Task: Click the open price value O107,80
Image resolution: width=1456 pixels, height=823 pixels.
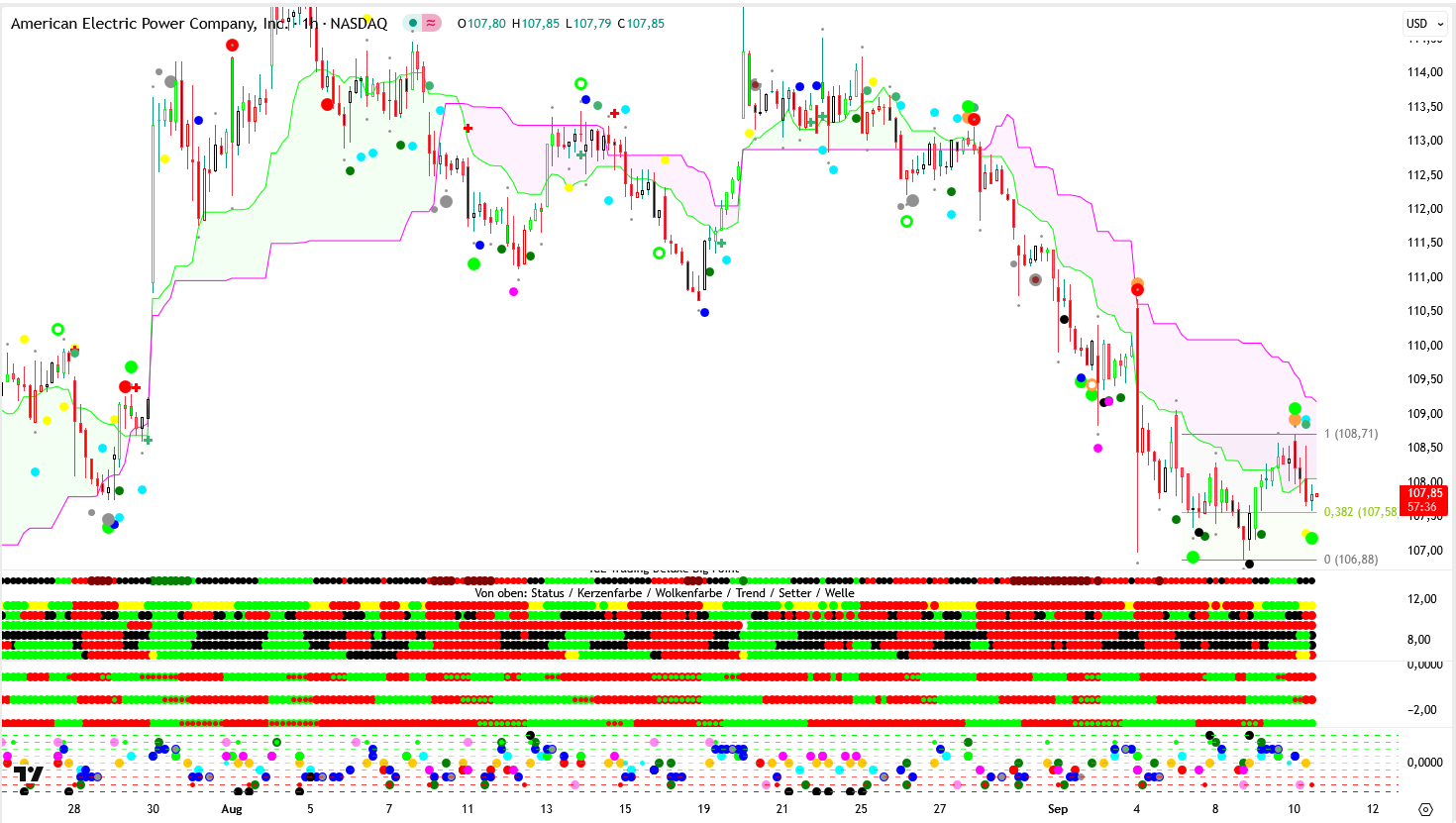Action: (481, 23)
